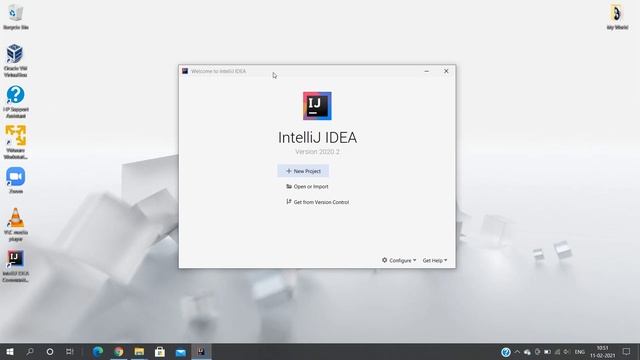Show hidden system tray icons
This screenshot has height=360, width=640.
pyautogui.click(x=517, y=352)
